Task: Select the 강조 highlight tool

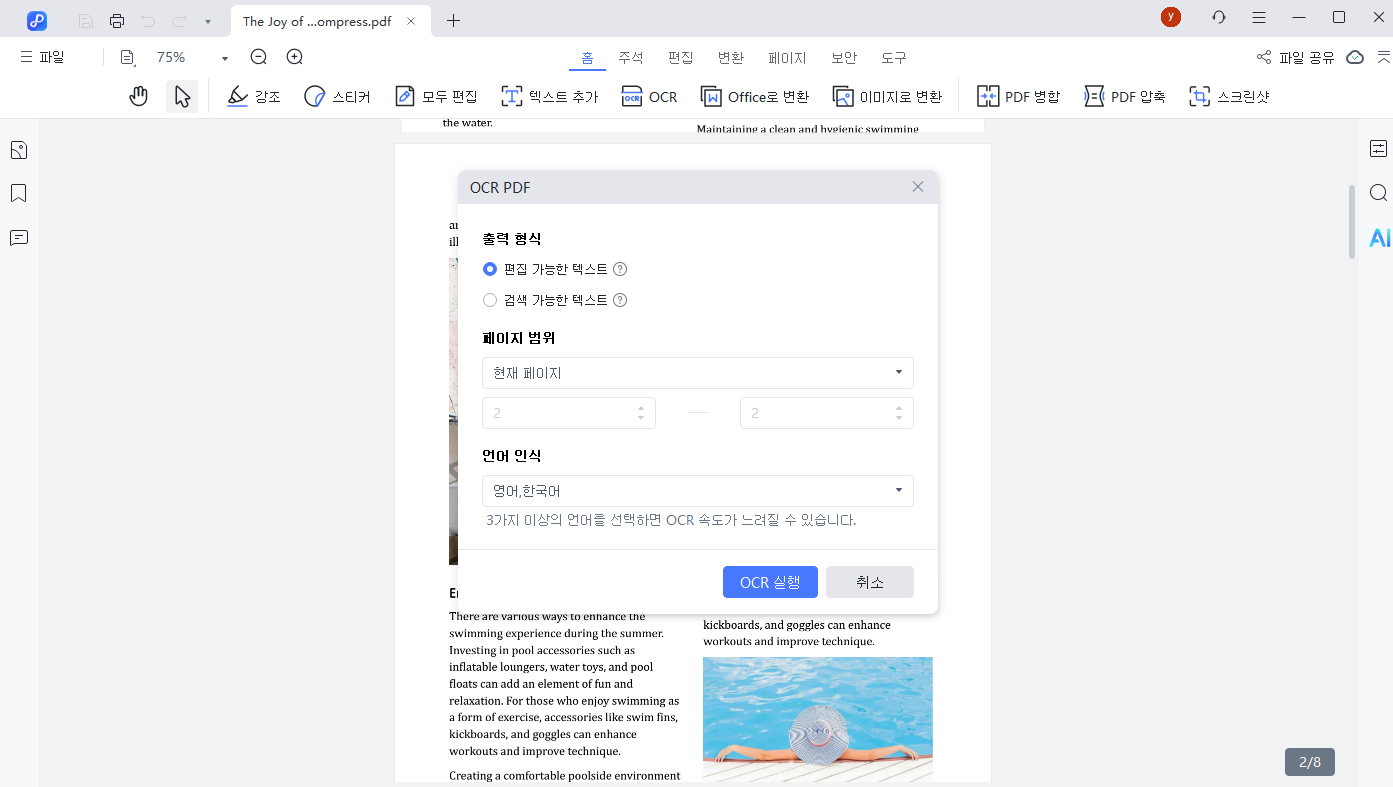Action: click(253, 95)
